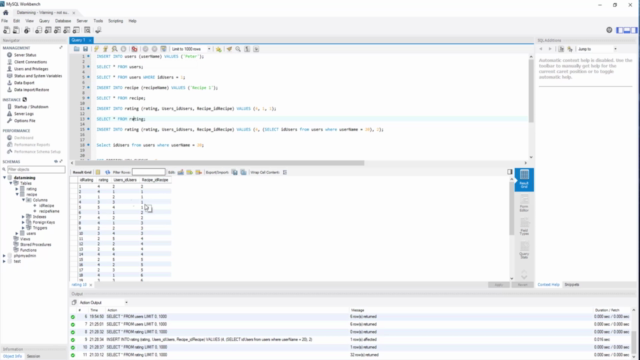The image size is (640, 360).
Task: Commit transaction icon
Action: (145, 49)
